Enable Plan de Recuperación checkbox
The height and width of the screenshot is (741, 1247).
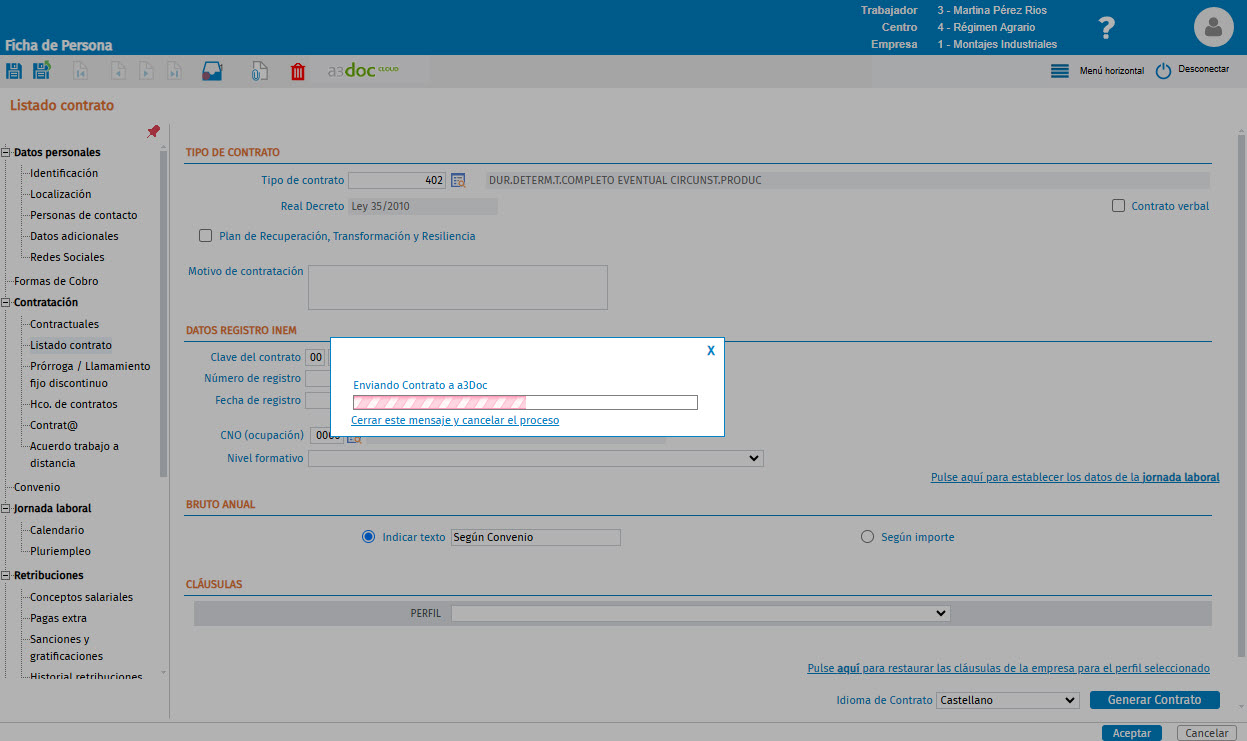point(206,236)
